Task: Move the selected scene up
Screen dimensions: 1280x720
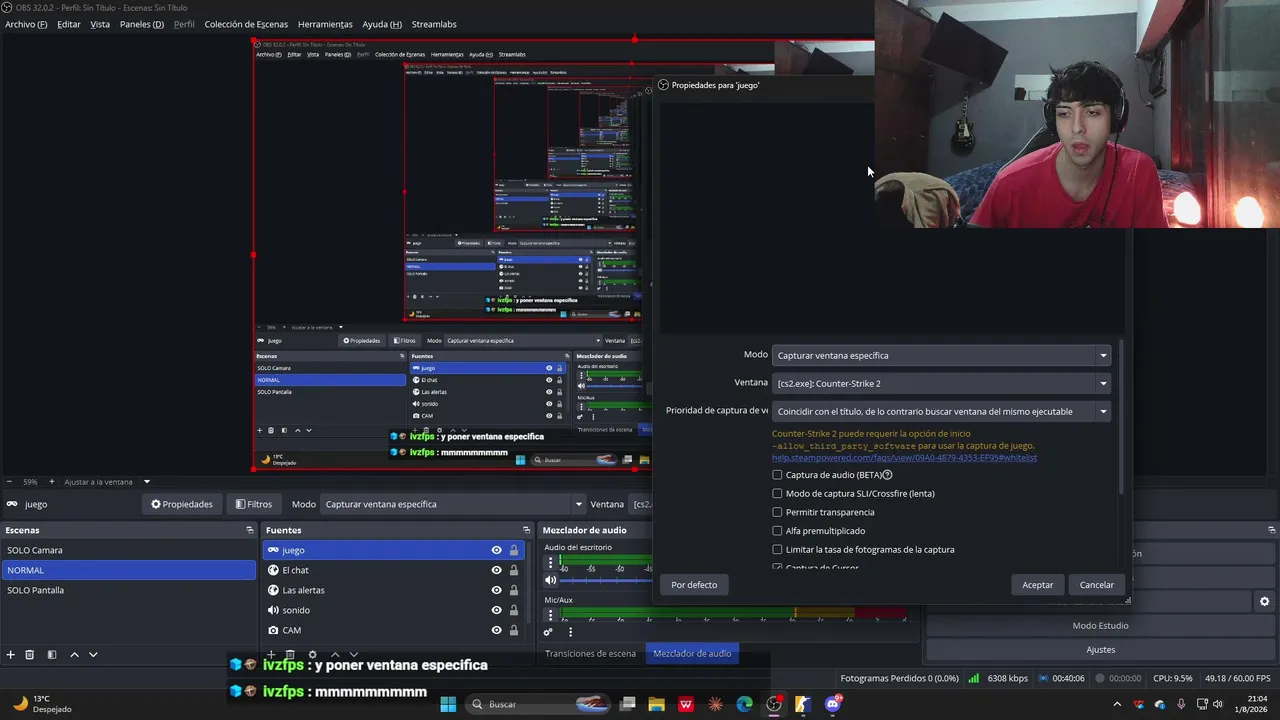Action: click(x=74, y=654)
